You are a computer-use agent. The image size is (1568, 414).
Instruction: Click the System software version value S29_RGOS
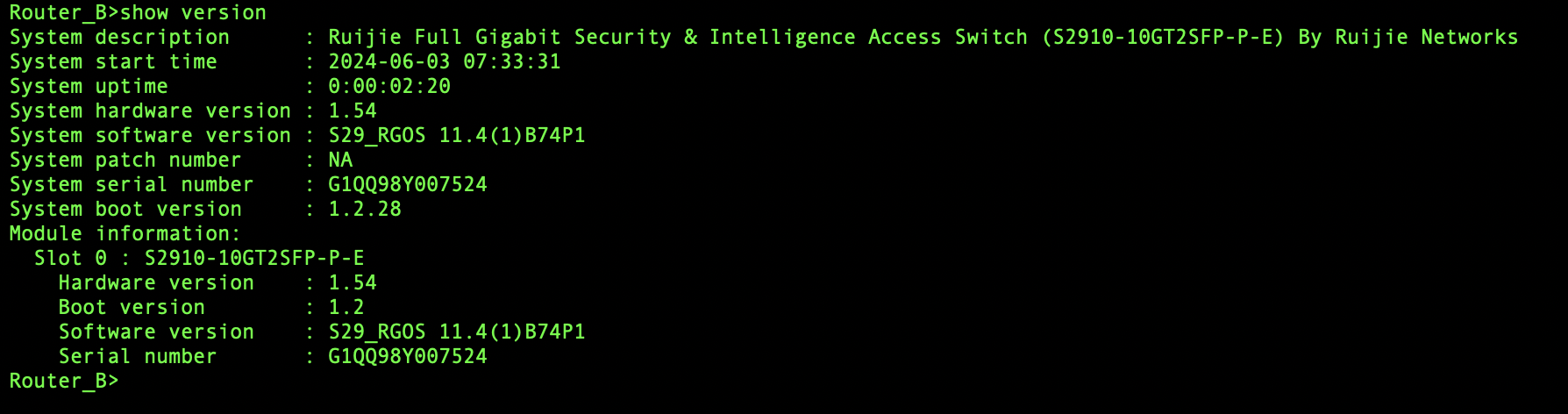(x=377, y=135)
